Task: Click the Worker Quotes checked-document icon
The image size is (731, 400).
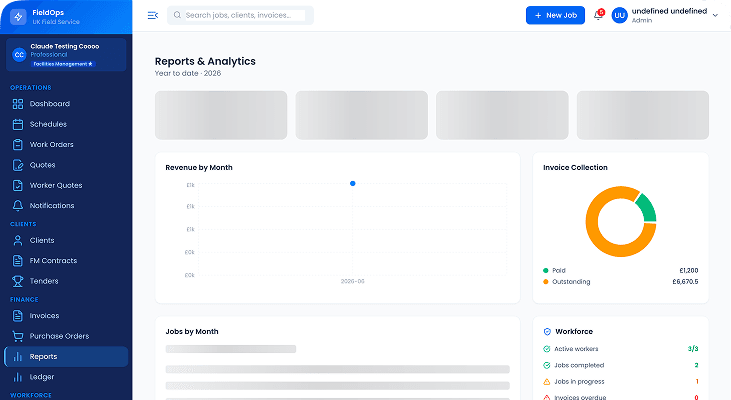Action: click(x=18, y=186)
